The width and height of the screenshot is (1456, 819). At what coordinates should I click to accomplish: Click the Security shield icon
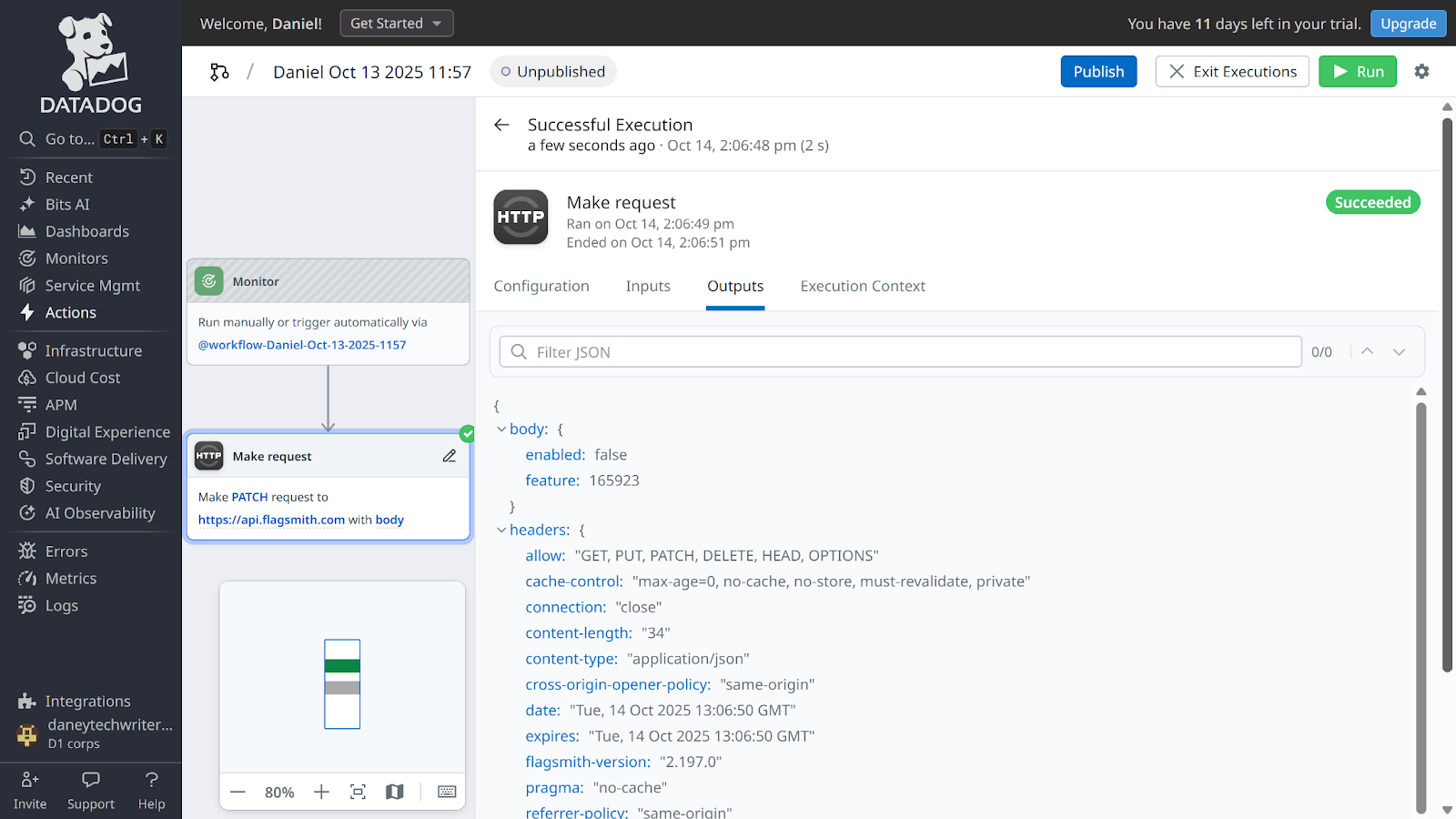click(x=27, y=486)
